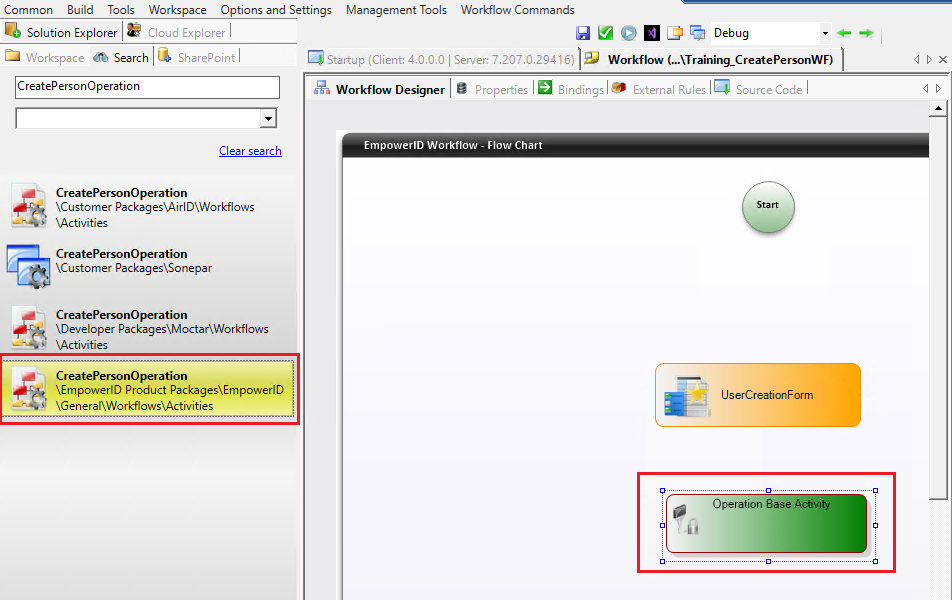952x600 pixels.
Task: Click the Save disk icon
Action: point(583,33)
